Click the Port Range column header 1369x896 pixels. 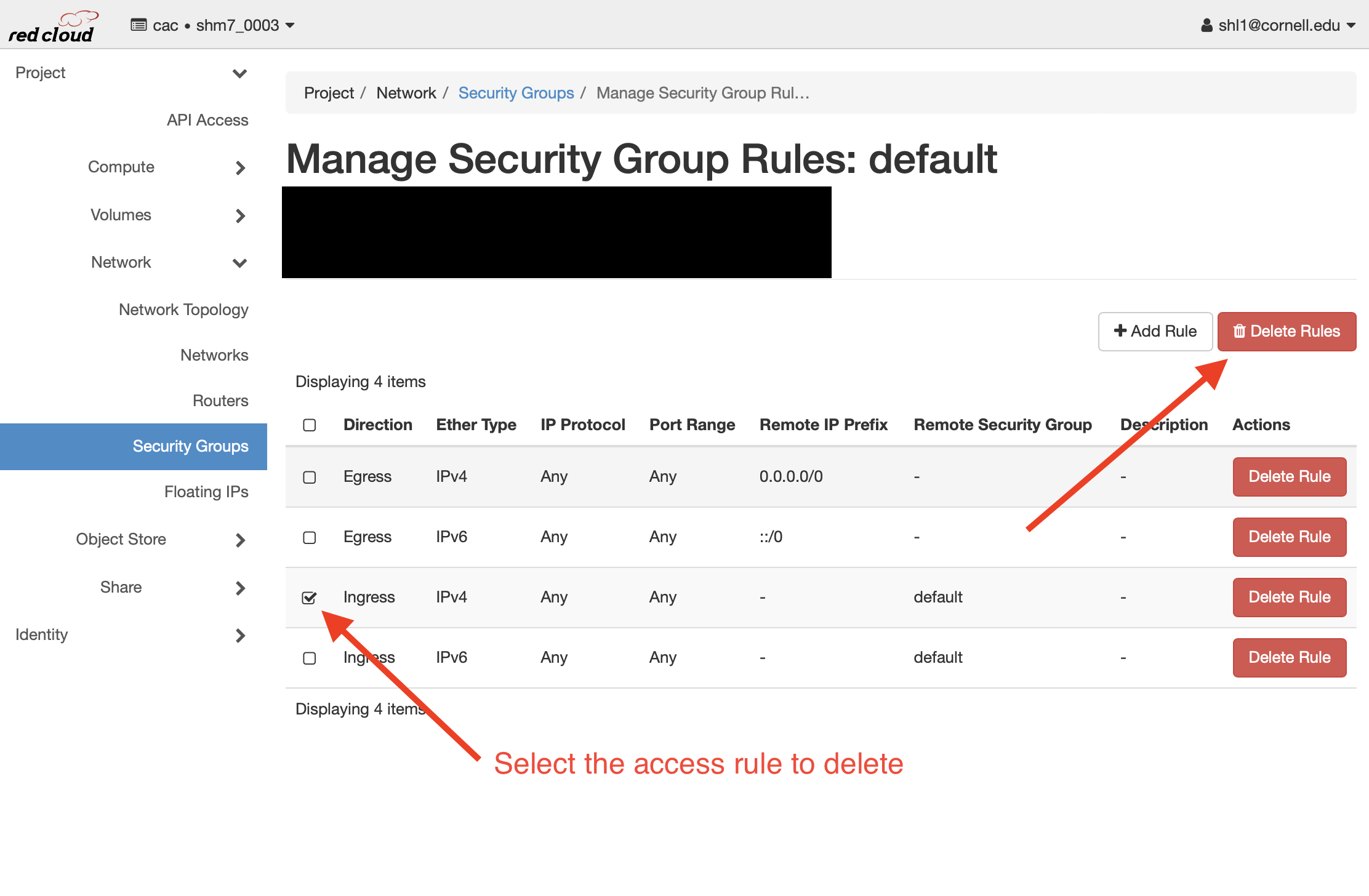[692, 425]
